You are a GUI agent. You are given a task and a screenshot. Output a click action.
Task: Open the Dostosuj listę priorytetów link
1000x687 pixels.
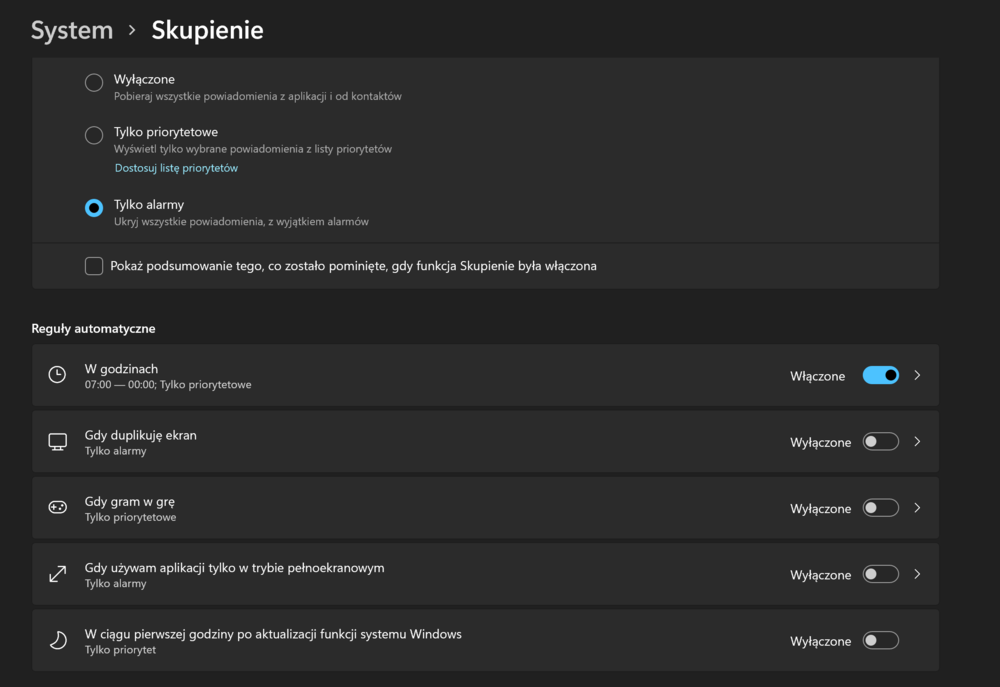tap(176, 168)
